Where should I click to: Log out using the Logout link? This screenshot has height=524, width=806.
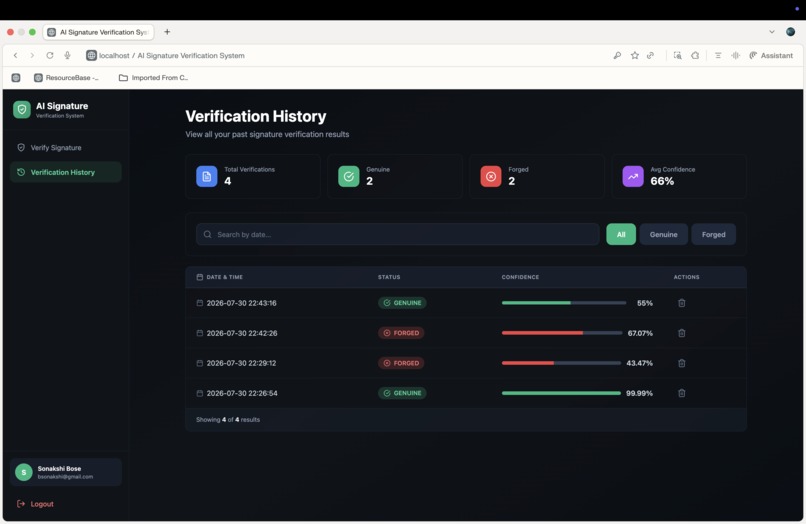pyautogui.click(x=35, y=504)
